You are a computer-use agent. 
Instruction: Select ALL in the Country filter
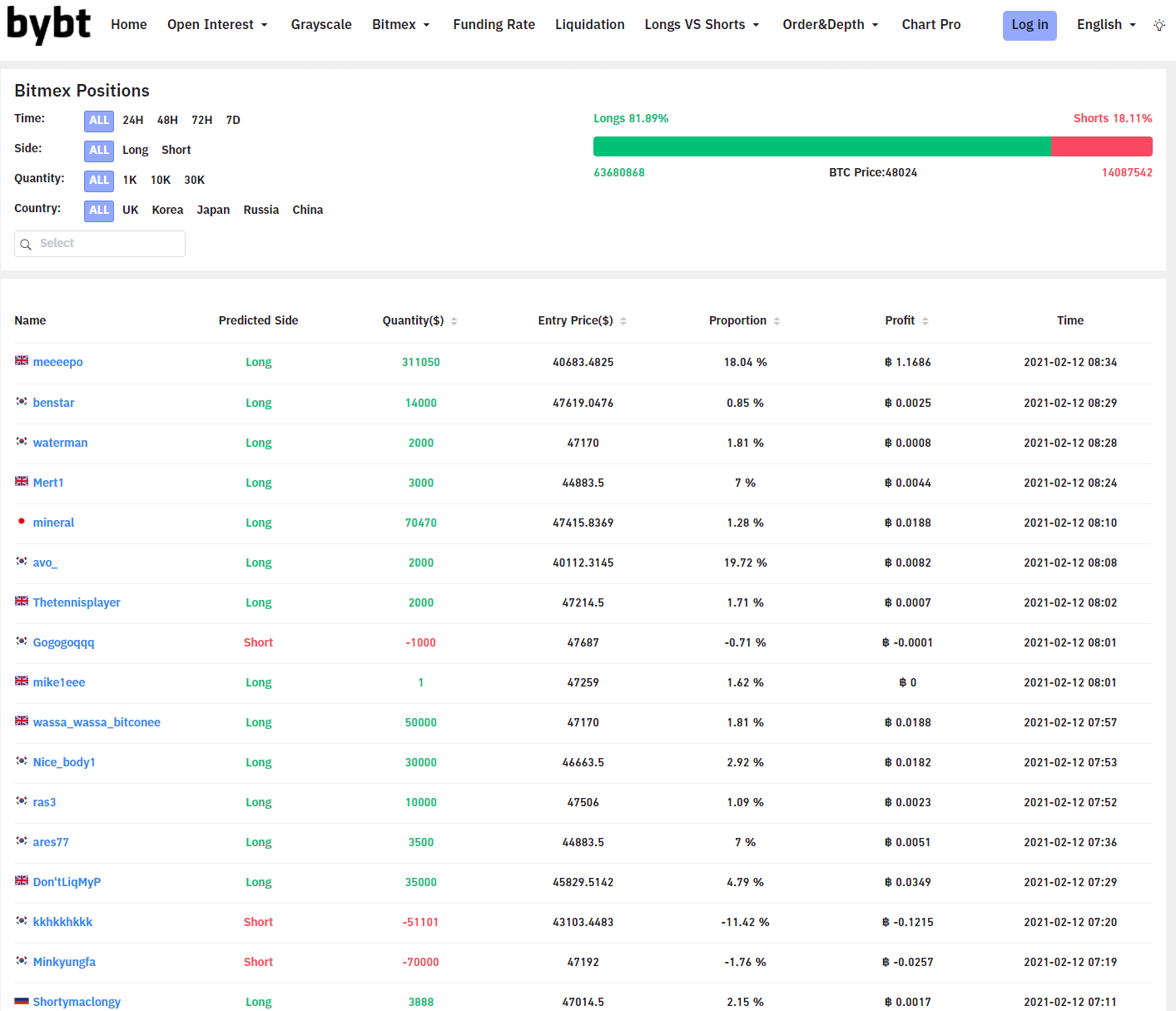point(99,211)
